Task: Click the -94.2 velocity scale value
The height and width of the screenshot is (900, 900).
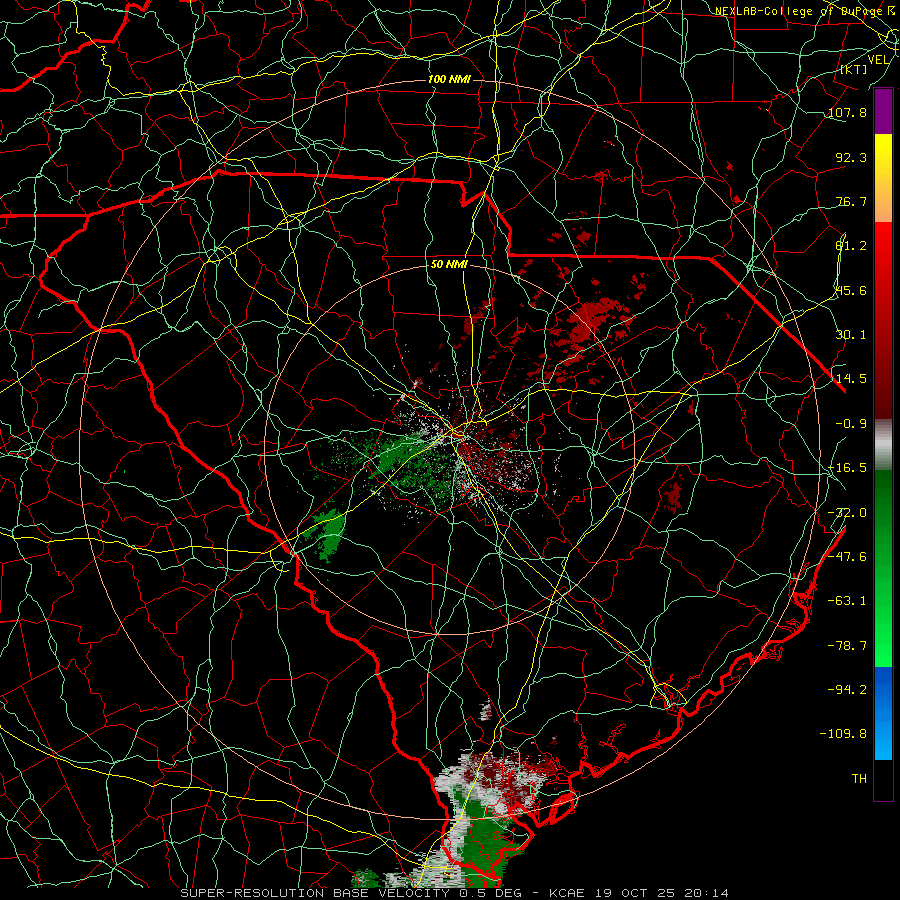Action: click(847, 689)
